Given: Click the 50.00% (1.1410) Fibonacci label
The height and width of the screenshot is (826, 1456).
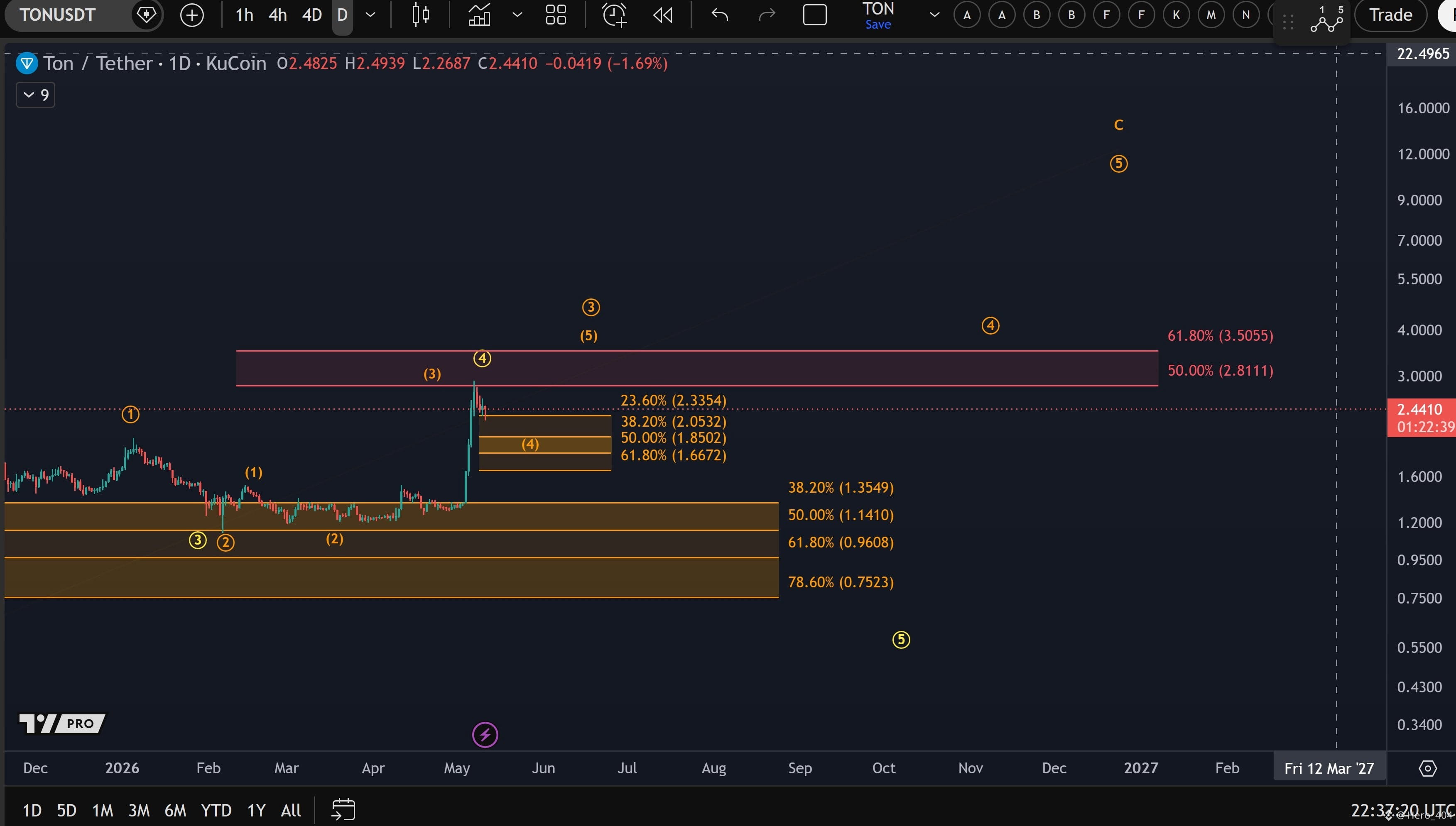Looking at the screenshot, I should click(841, 515).
